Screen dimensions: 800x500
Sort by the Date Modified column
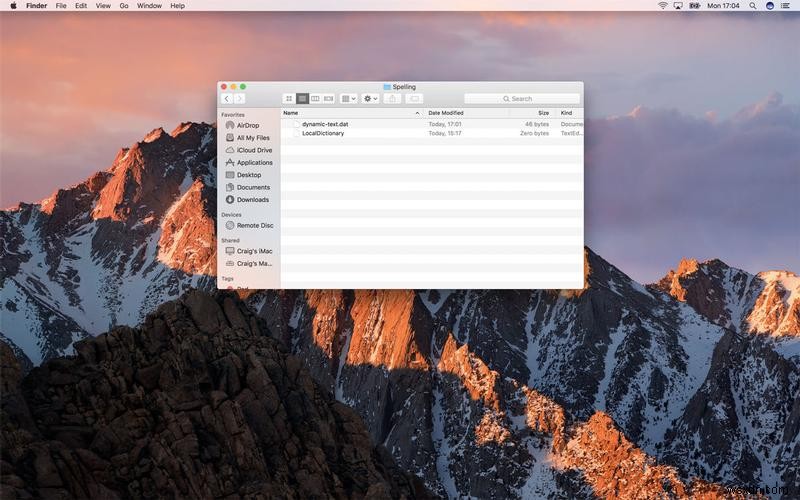pyautogui.click(x=446, y=113)
